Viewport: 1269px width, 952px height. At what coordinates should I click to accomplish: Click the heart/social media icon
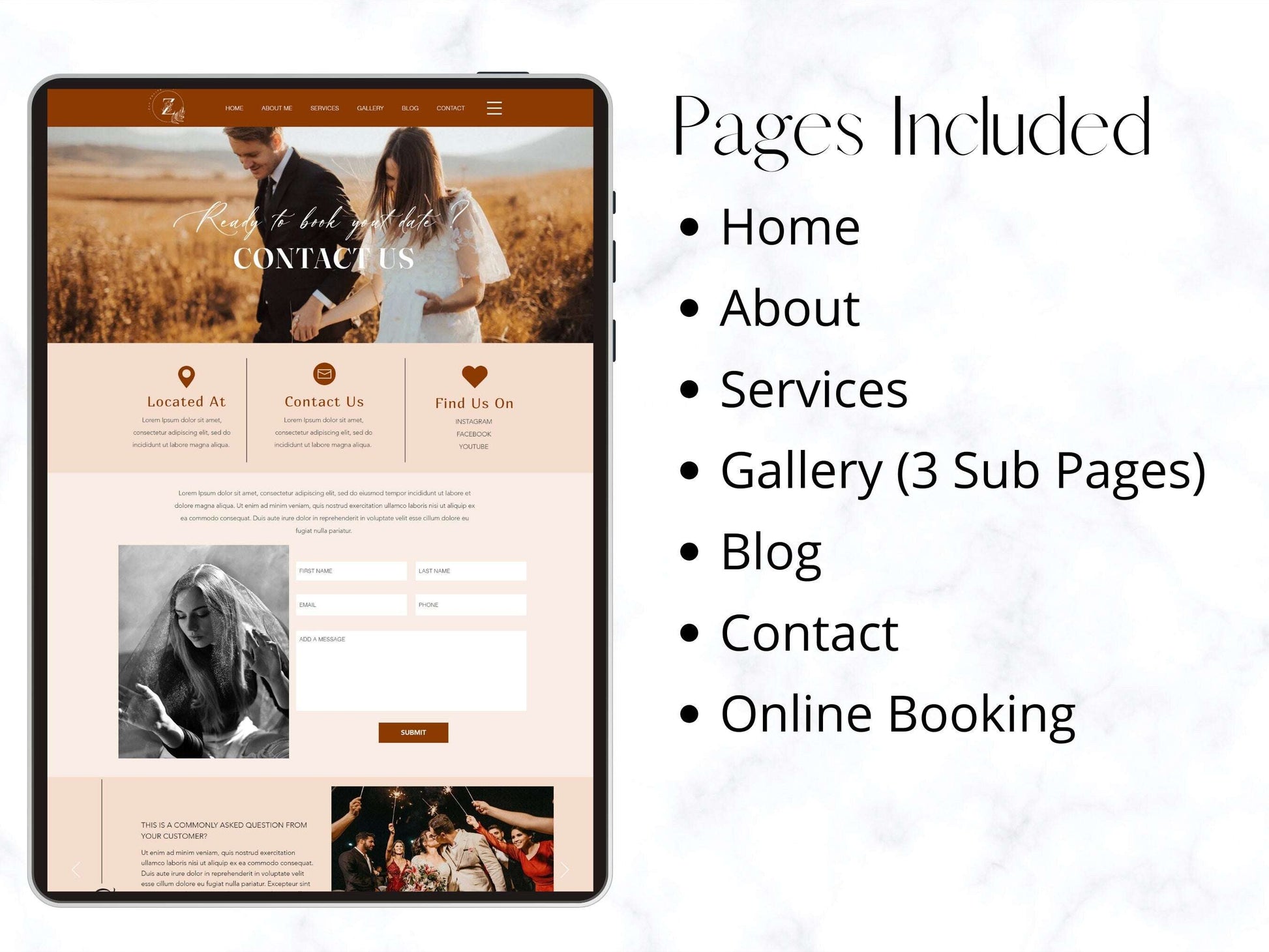[x=475, y=374]
